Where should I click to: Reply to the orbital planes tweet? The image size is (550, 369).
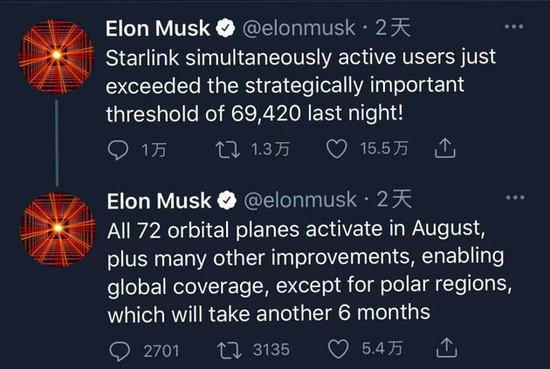pyautogui.click(x=120, y=351)
